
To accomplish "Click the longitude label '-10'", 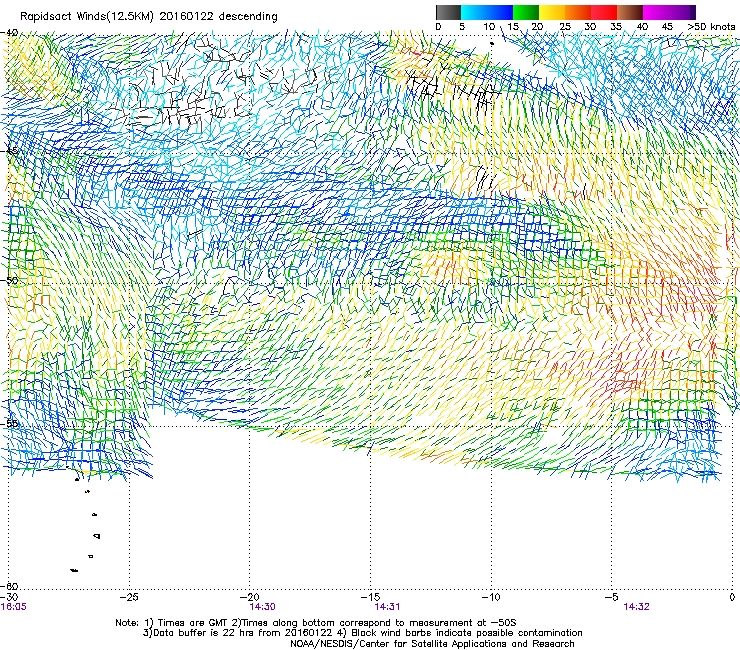I will coord(491,597).
